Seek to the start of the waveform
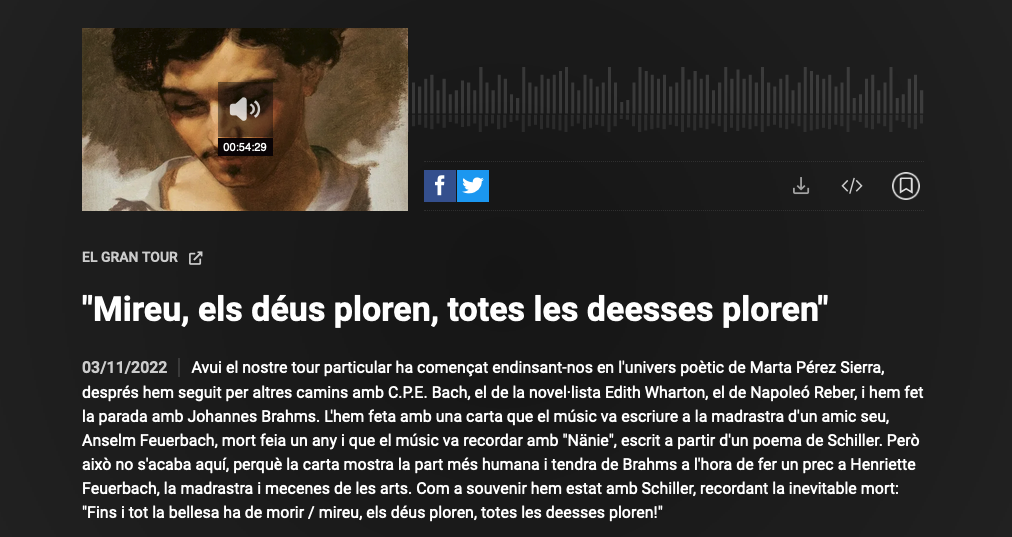 [x=413, y=99]
